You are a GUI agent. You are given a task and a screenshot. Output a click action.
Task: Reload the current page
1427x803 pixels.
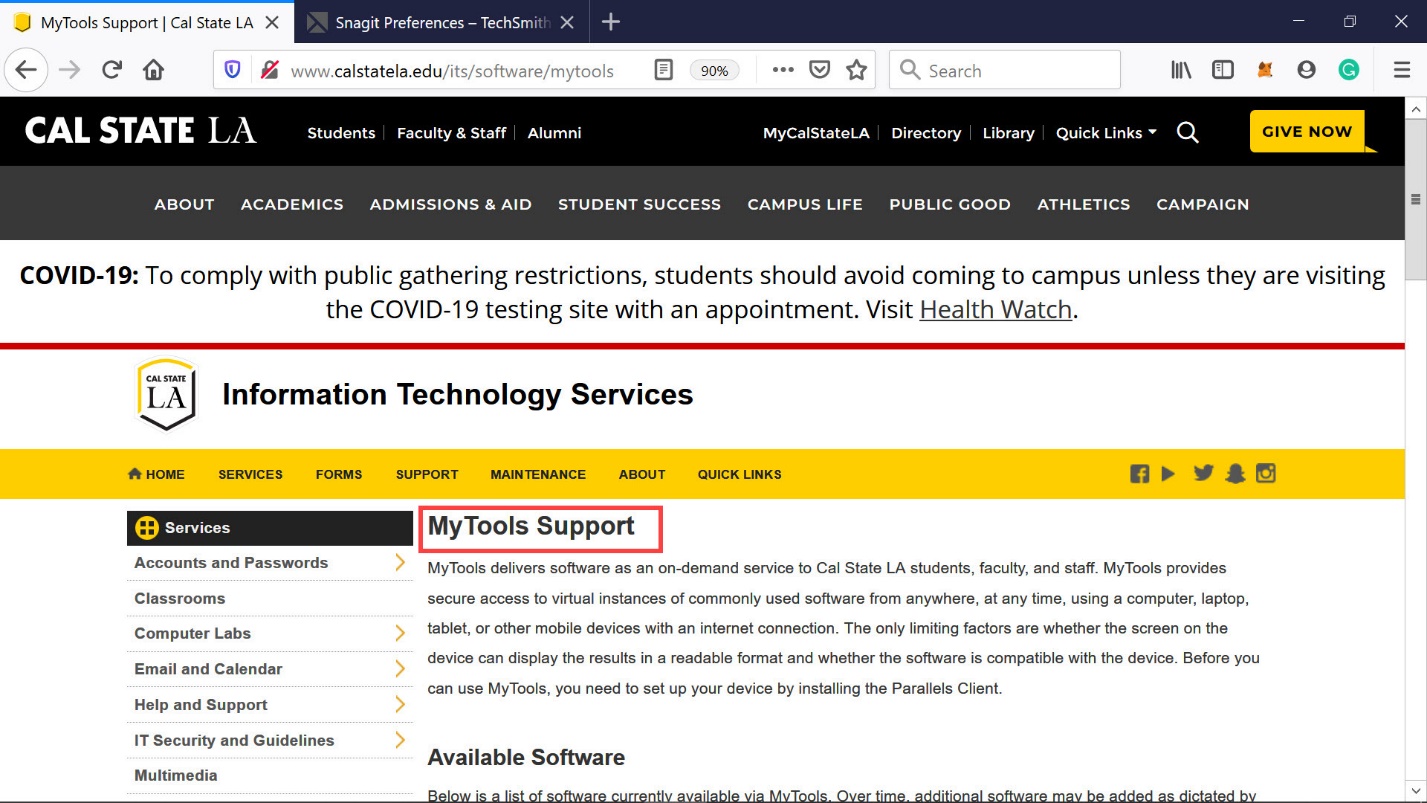click(x=112, y=70)
